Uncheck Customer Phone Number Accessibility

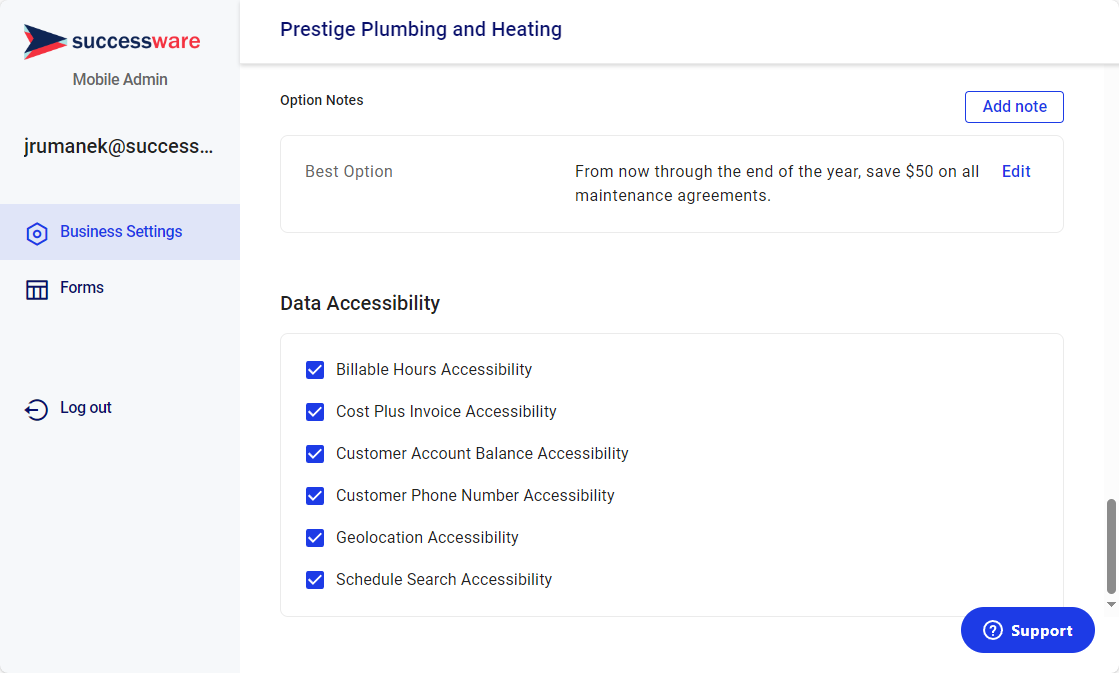tap(315, 496)
